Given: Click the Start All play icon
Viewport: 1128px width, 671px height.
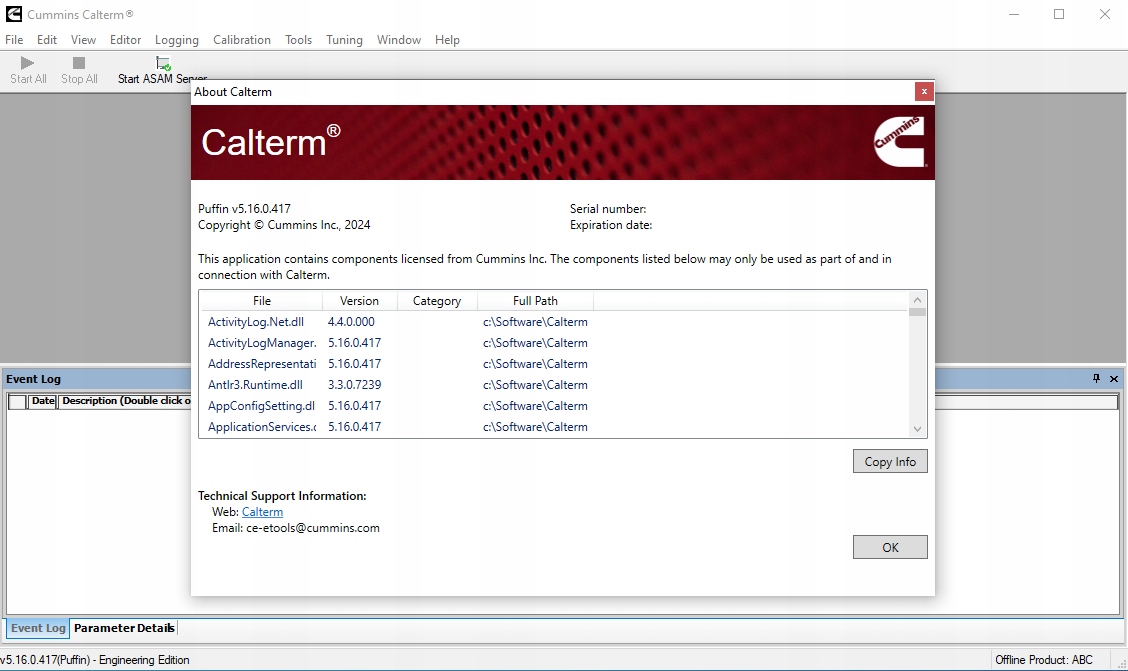Looking at the screenshot, I should coord(28,63).
